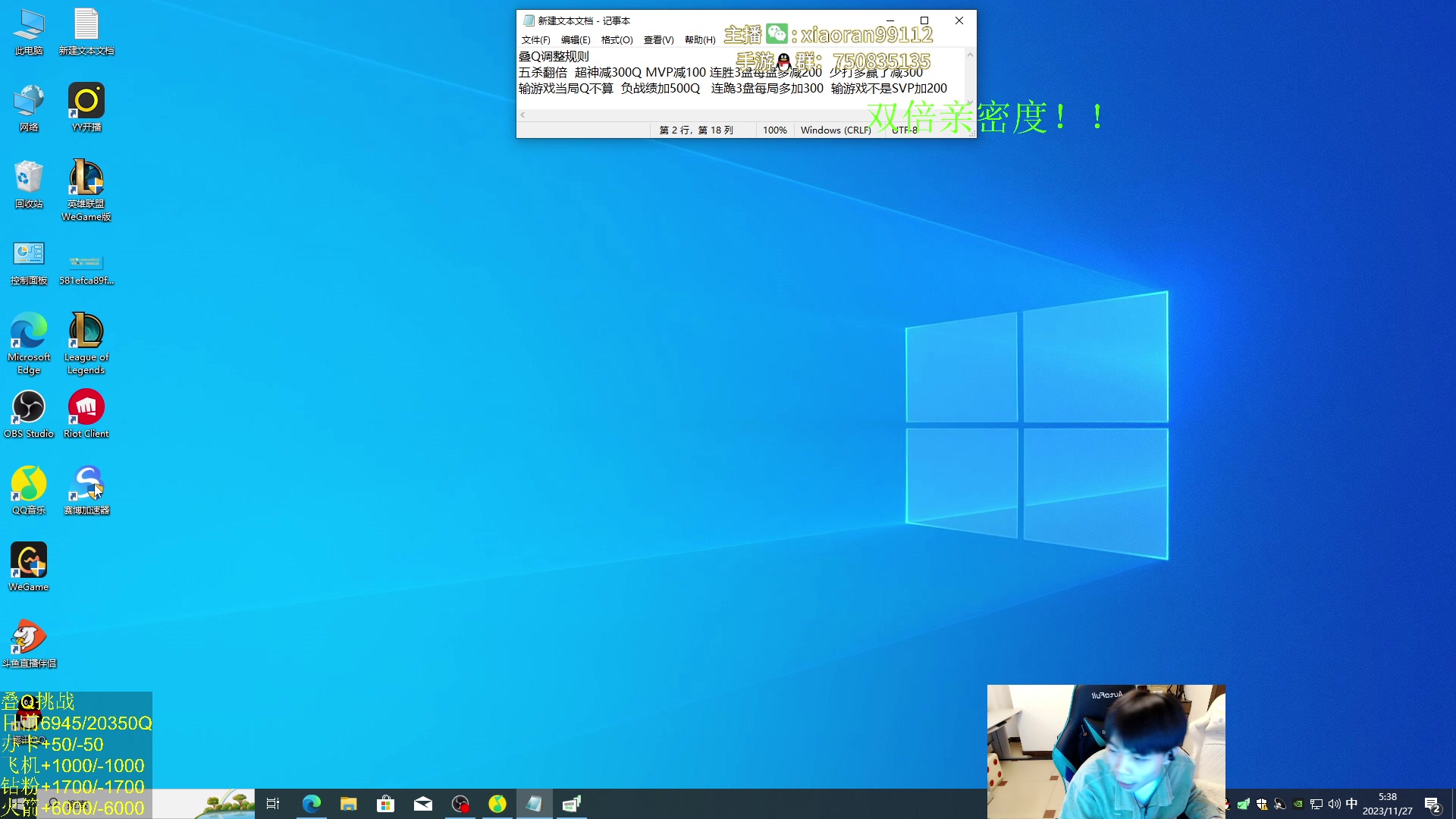Image resolution: width=1456 pixels, height=819 pixels.
Task: Open File Explorer from the taskbar
Action: [348, 804]
